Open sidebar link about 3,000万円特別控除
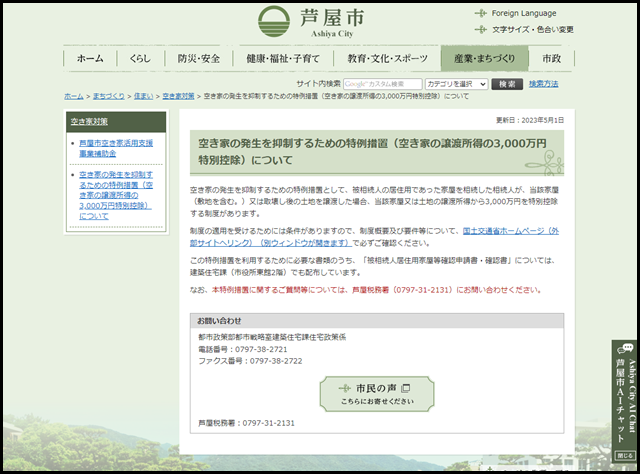Screen dimensions: 640x474 point(116,195)
